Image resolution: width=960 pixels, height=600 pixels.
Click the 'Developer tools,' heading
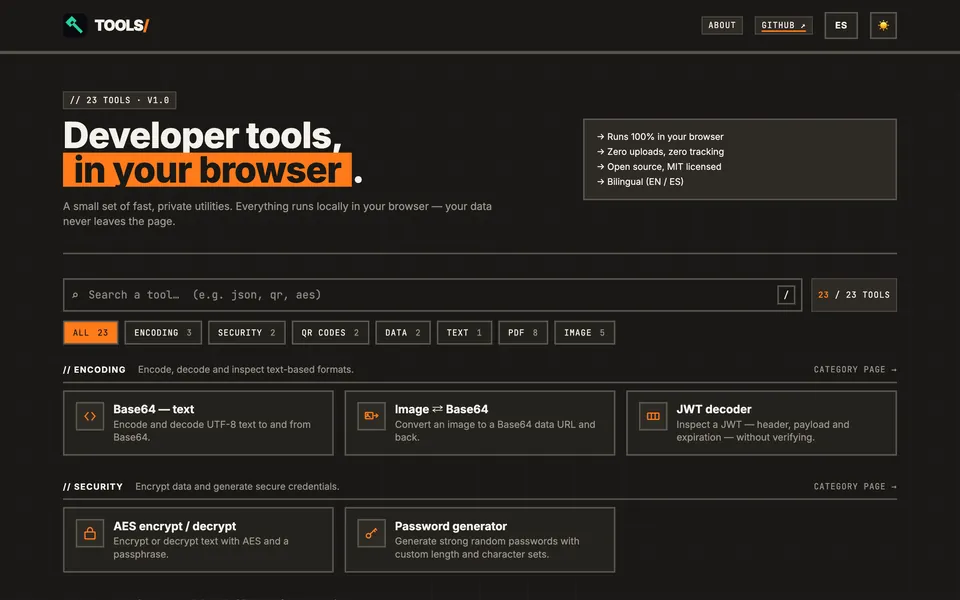[x=202, y=135]
